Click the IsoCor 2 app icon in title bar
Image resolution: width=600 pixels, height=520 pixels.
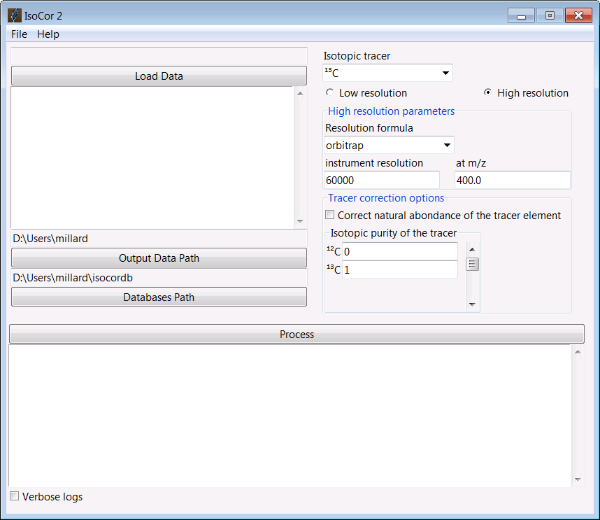click(15, 15)
